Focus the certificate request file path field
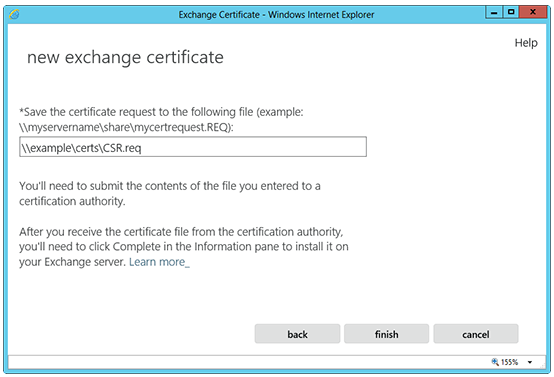 tap(193, 147)
